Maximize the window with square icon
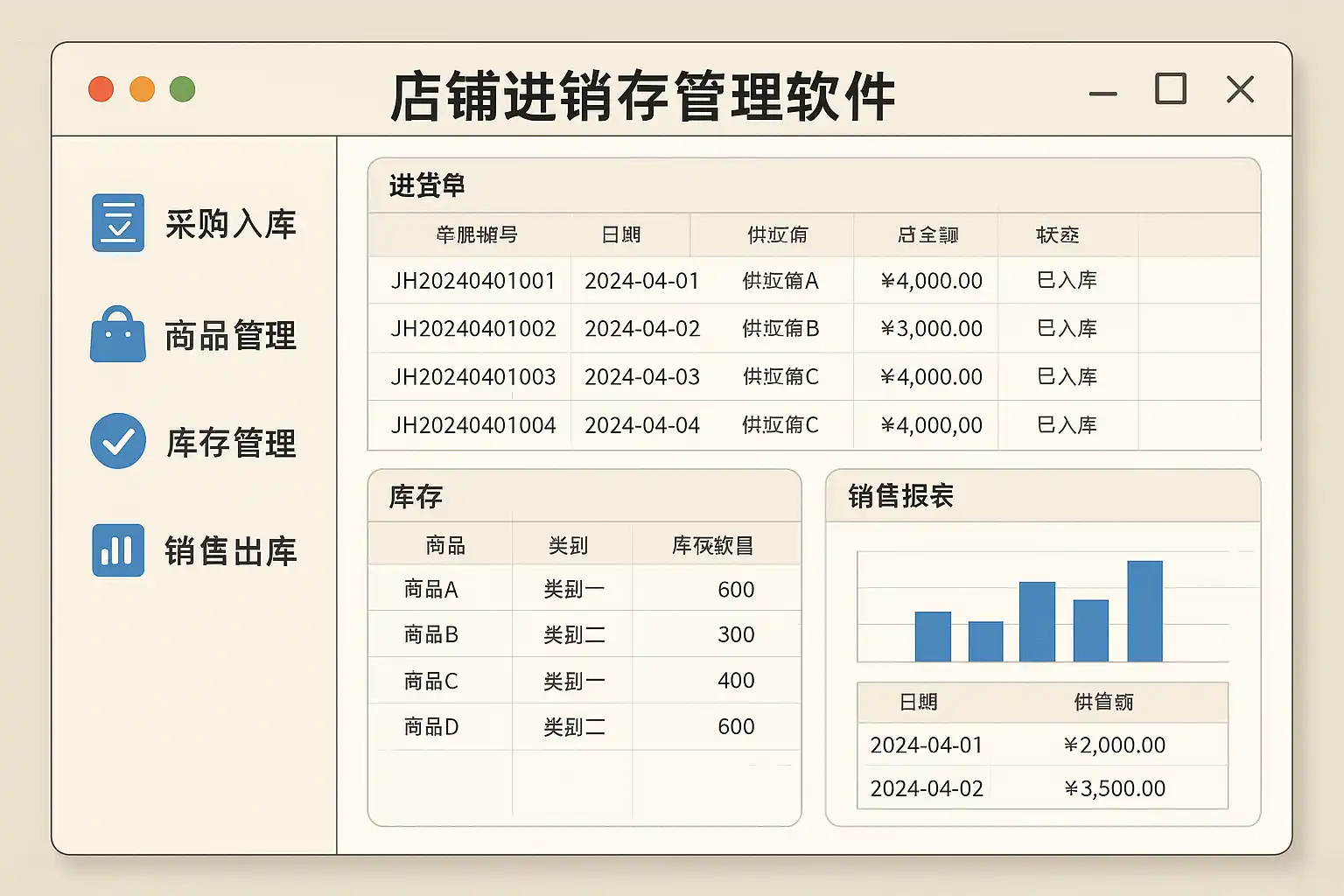The height and width of the screenshot is (896, 1344). pyautogui.click(x=1171, y=89)
